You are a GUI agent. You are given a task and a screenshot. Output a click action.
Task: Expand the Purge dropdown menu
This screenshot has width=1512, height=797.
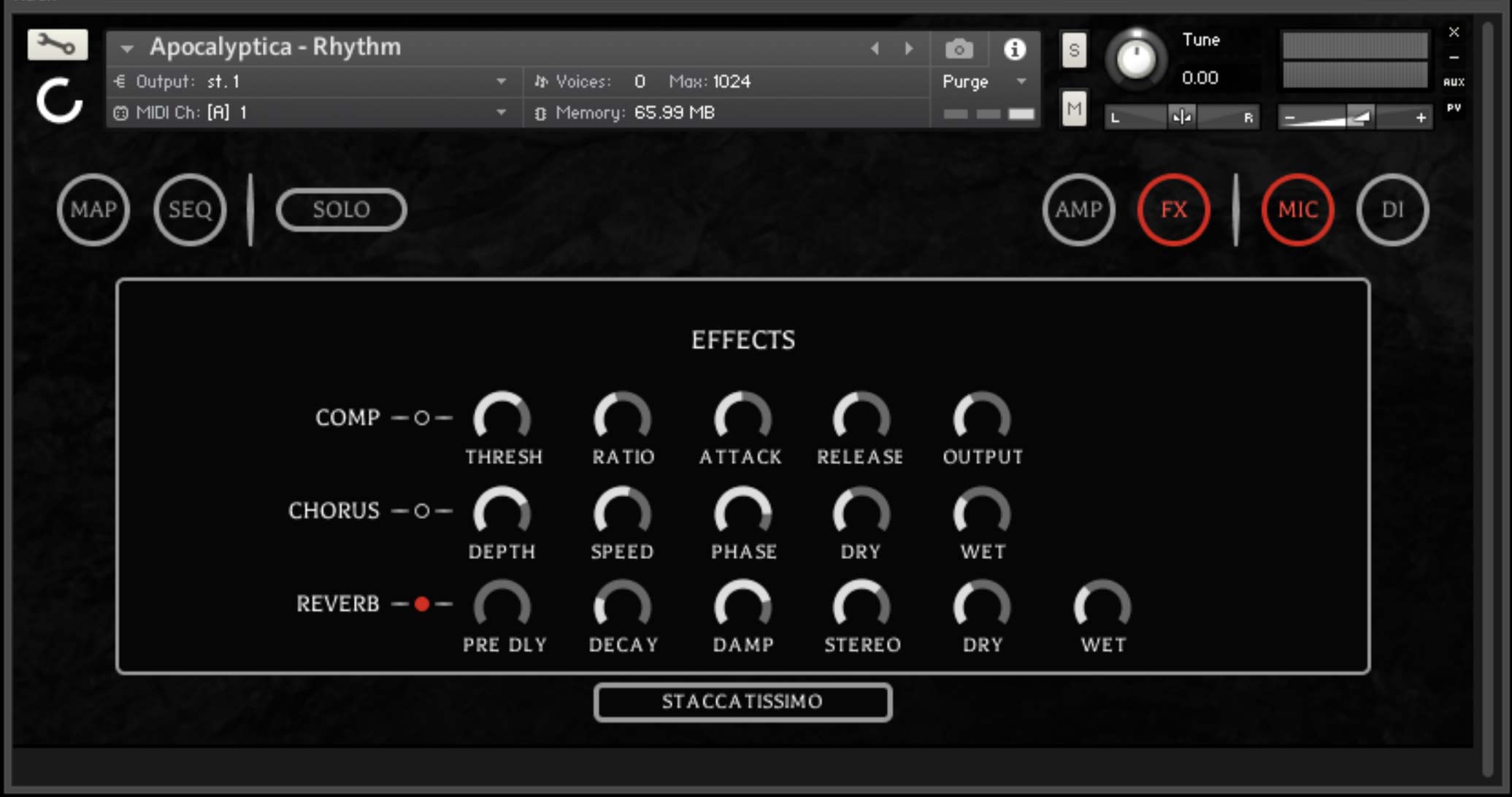[x=1021, y=82]
